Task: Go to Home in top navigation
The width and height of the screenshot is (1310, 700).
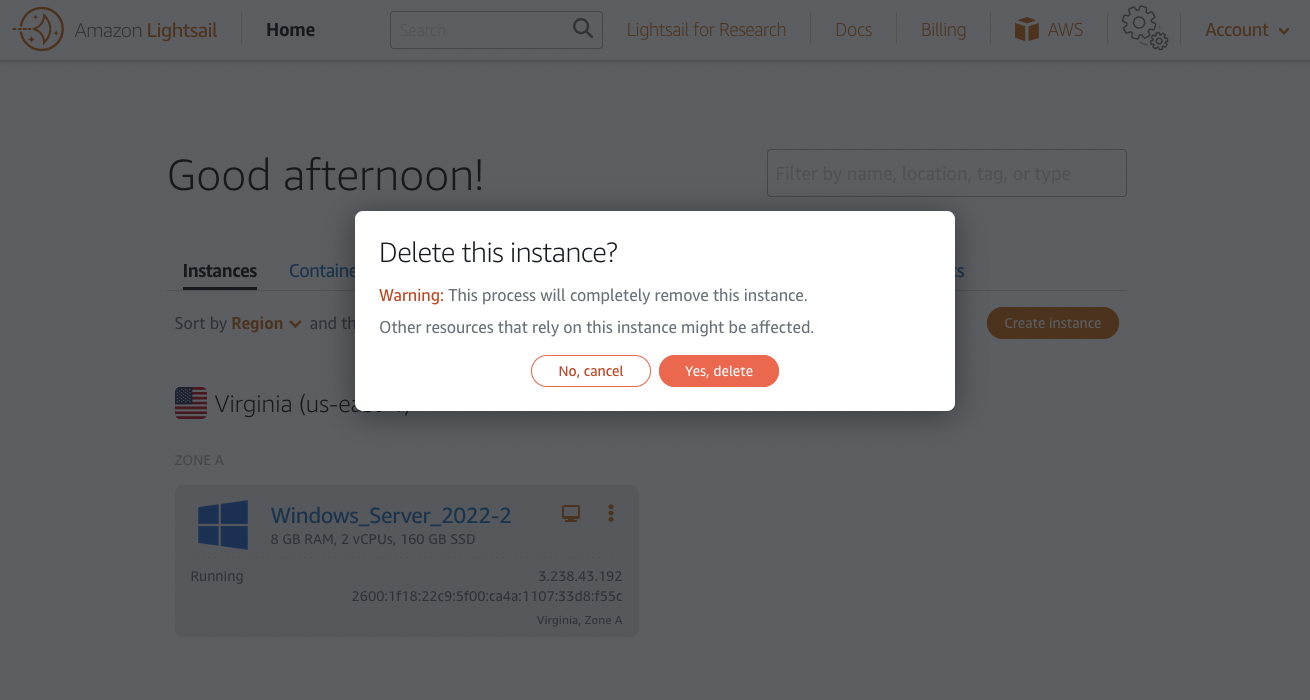Action: (290, 30)
